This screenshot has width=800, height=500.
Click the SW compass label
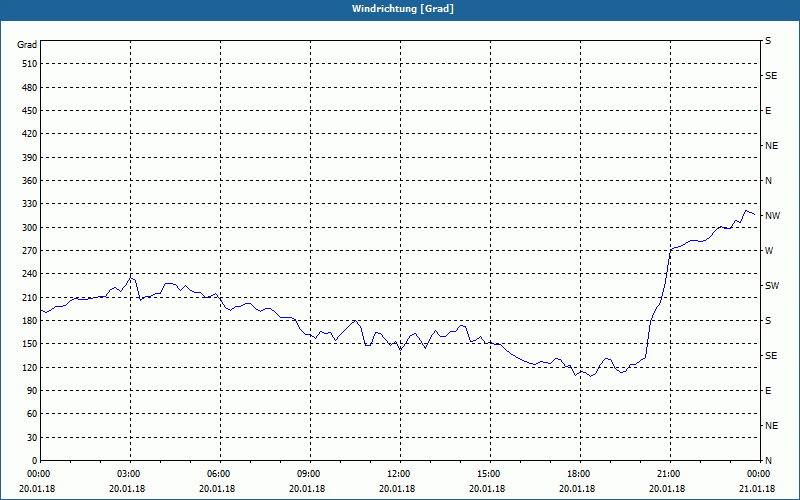(x=772, y=286)
